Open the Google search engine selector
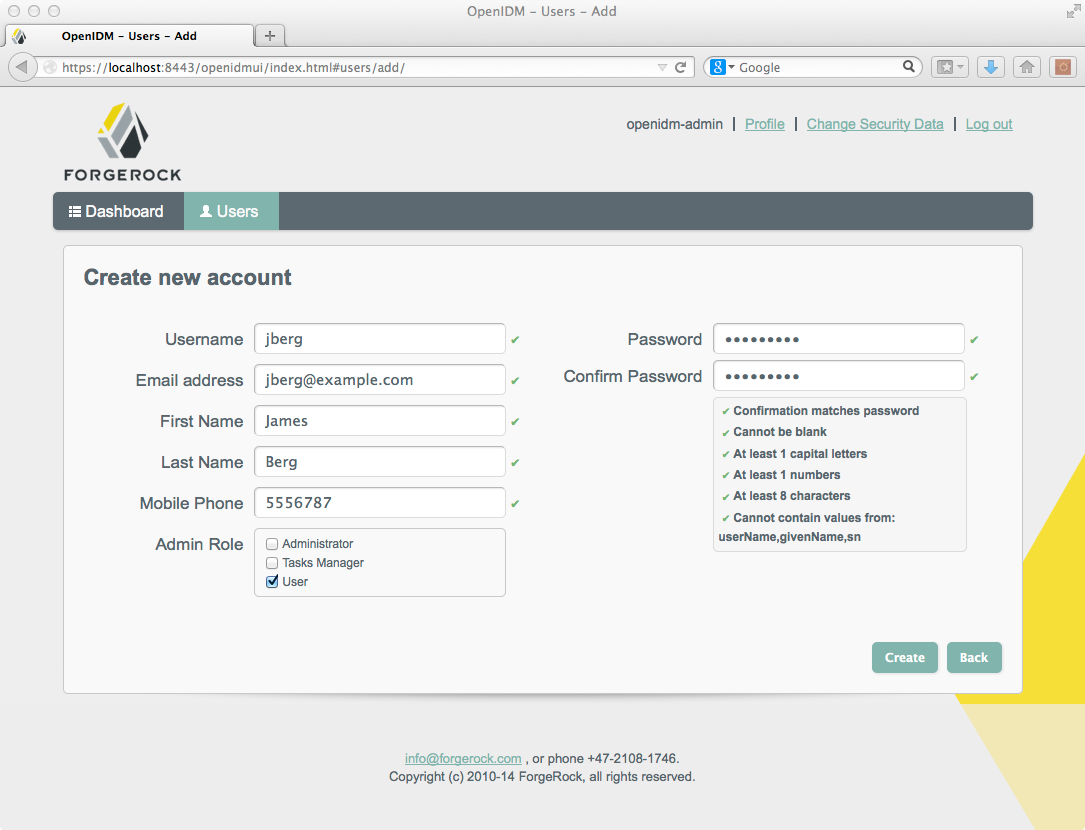The height and width of the screenshot is (830, 1085). pyautogui.click(x=722, y=67)
